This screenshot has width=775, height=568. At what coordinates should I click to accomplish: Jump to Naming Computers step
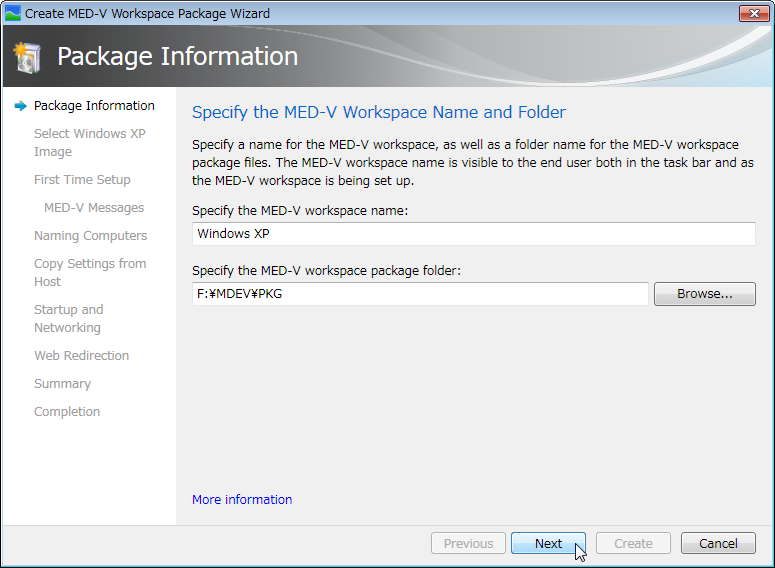90,236
